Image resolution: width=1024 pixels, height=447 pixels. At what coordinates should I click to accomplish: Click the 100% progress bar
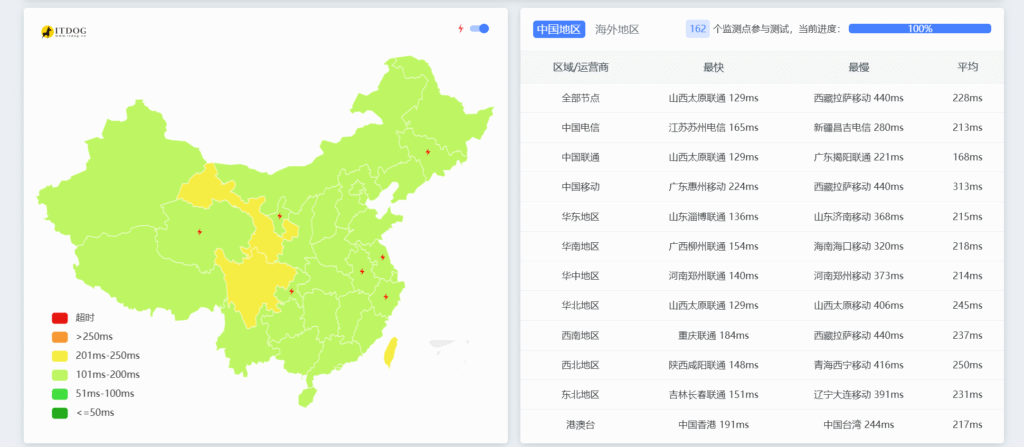tap(919, 29)
